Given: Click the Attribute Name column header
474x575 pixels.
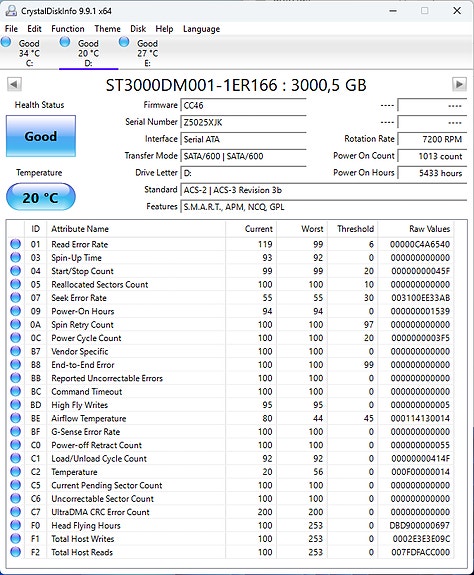Looking at the screenshot, I should coord(136,229).
